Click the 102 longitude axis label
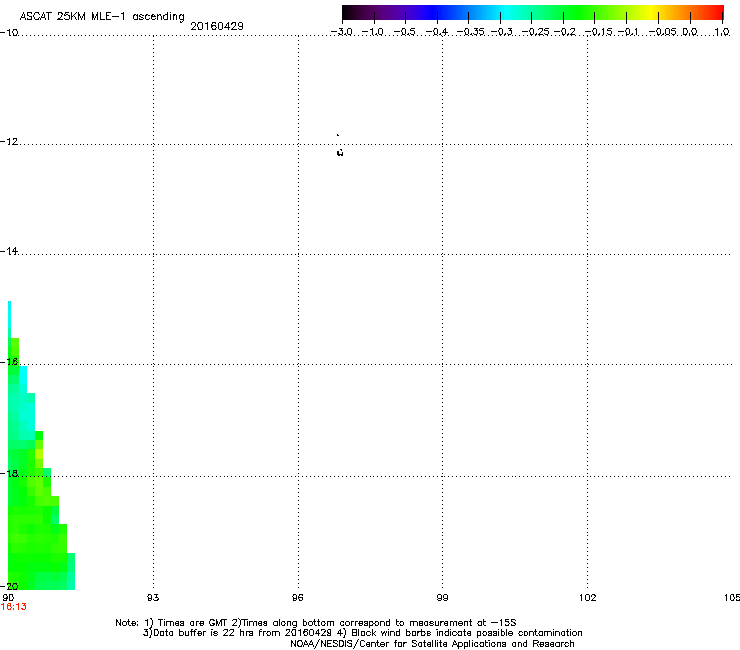740x650 pixels. (x=588, y=598)
